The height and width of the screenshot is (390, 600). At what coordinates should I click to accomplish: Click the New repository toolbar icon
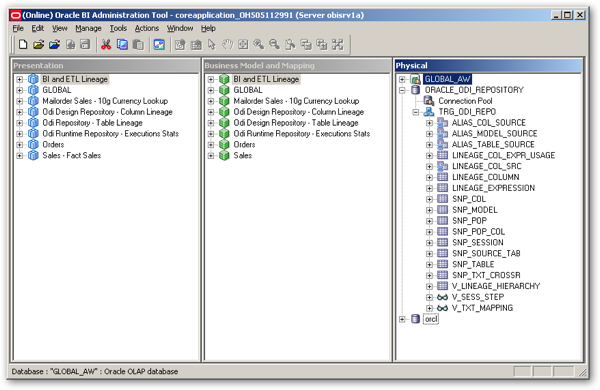click(23, 45)
